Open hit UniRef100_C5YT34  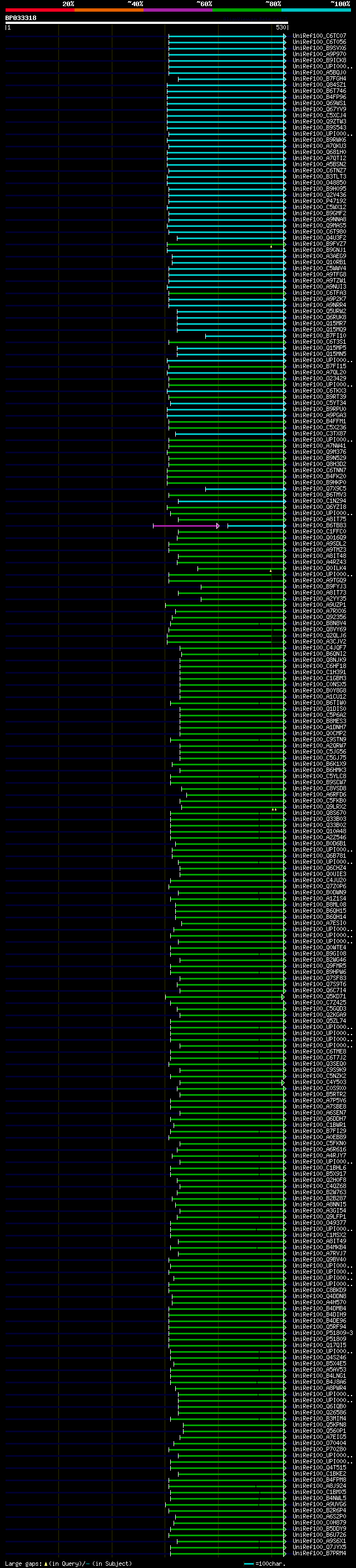click(319, 403)
